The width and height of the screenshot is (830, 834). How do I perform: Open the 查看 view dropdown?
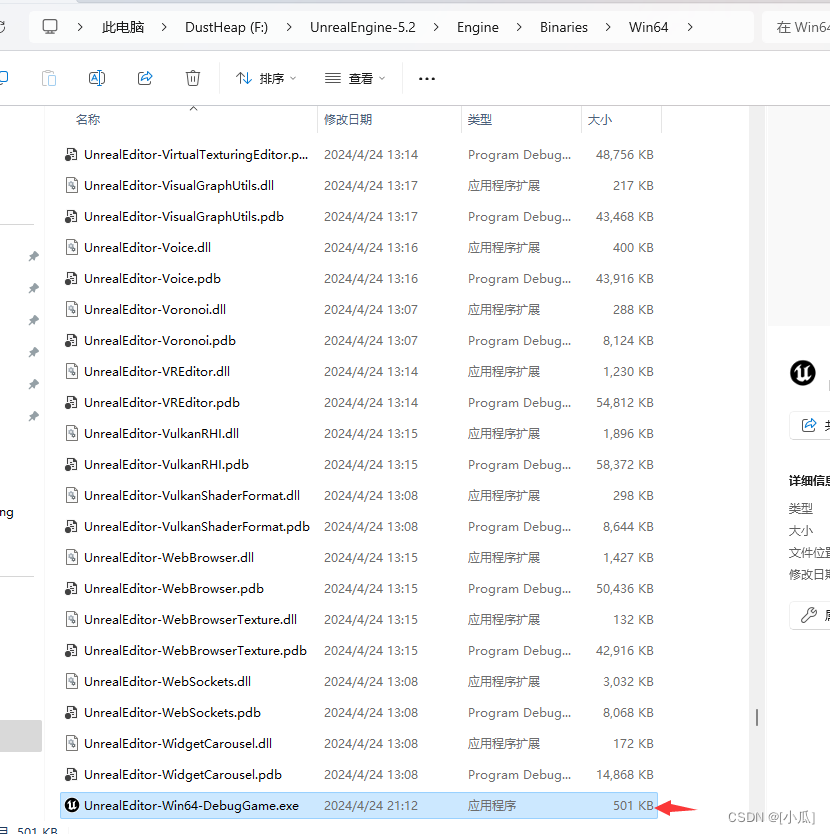[355, 79]
